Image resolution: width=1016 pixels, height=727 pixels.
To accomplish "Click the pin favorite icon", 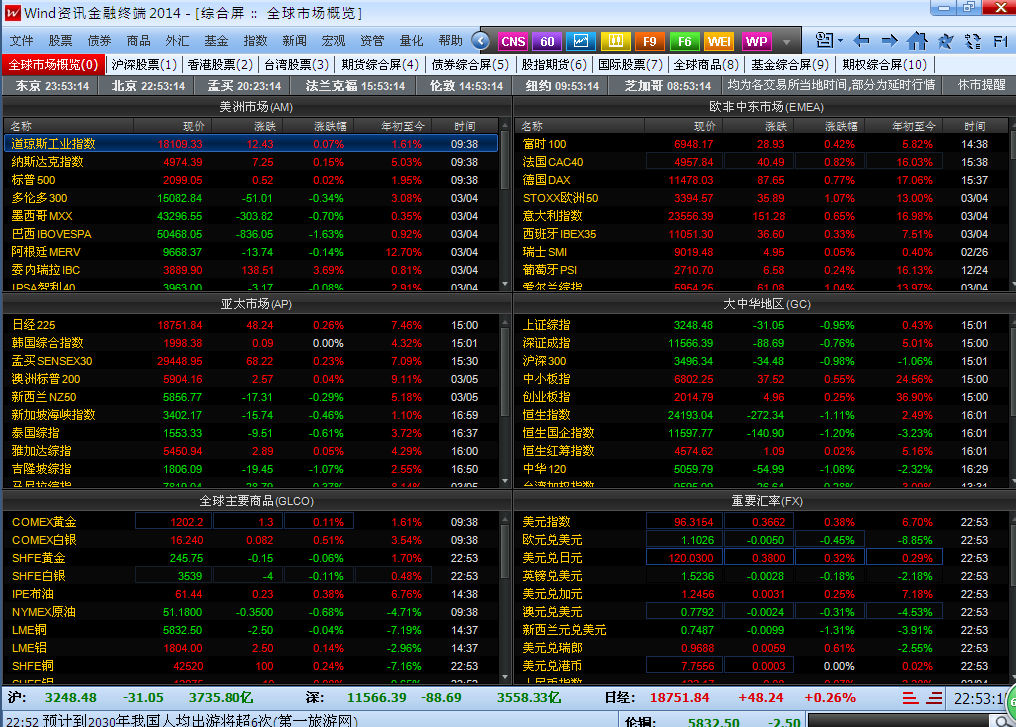I will click(x=945, y=41).
